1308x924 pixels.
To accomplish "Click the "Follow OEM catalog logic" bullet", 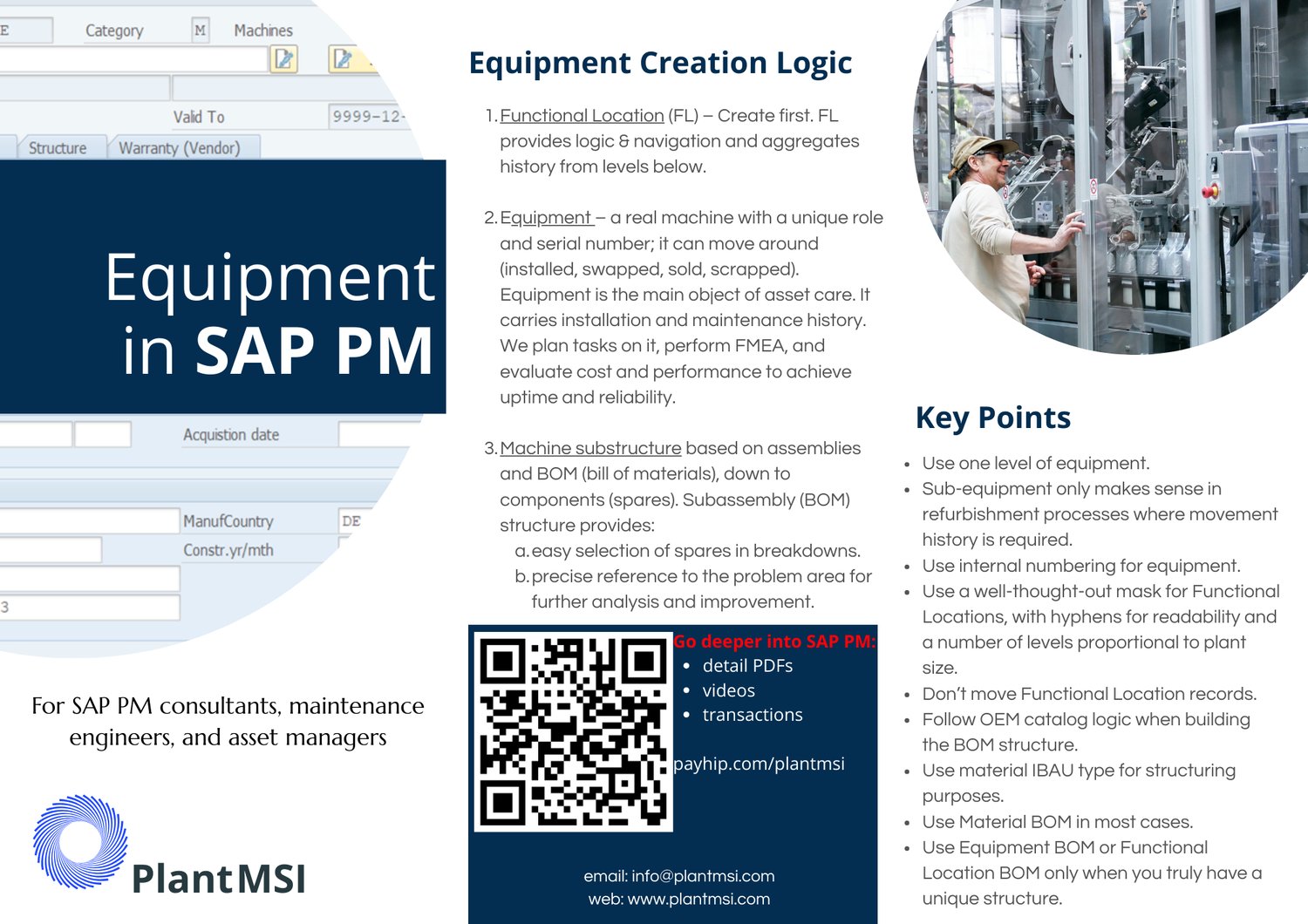I will pos(1086,732).
